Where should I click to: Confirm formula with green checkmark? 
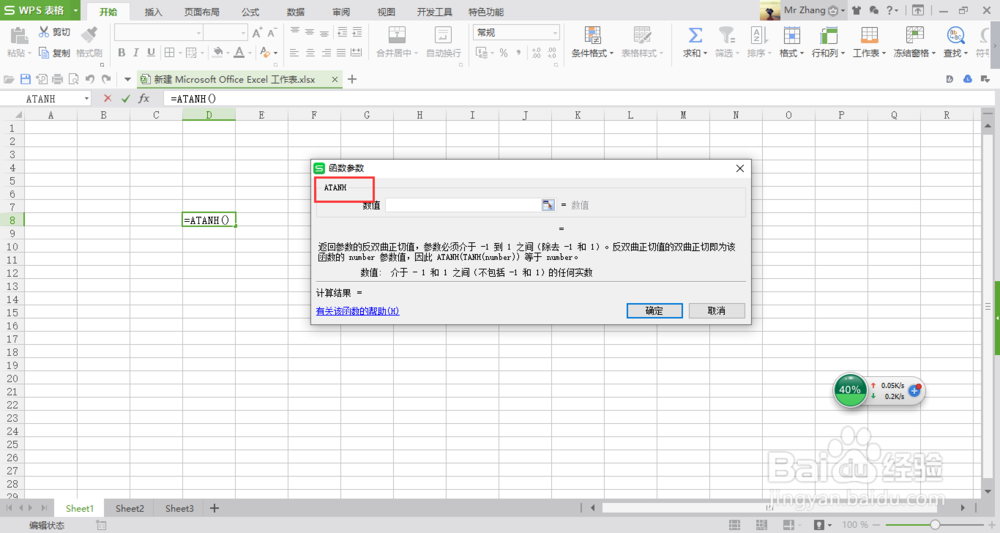tap(125, 98)
